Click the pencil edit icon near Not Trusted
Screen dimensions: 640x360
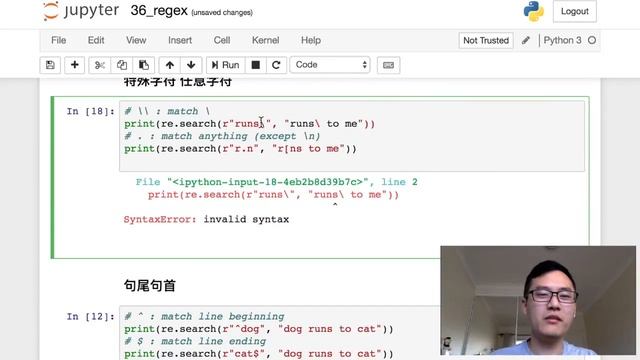click(x=526, y=40)
